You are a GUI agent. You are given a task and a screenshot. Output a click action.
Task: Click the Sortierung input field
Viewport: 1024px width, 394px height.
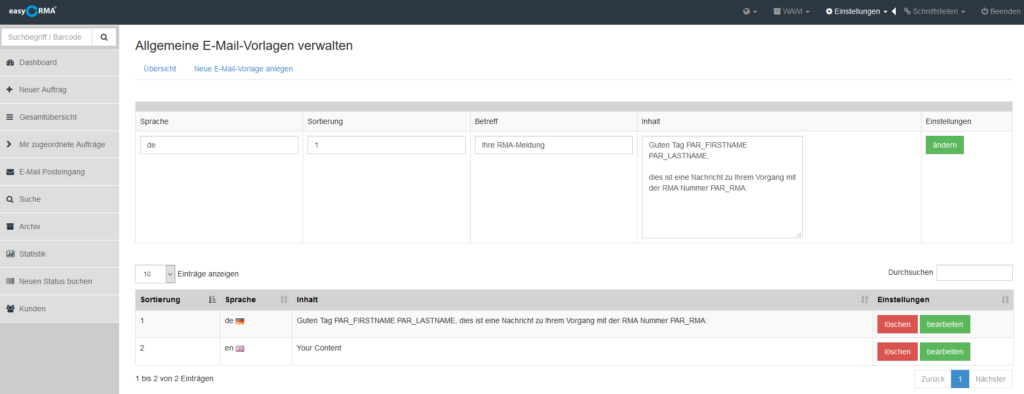point(387,145)
